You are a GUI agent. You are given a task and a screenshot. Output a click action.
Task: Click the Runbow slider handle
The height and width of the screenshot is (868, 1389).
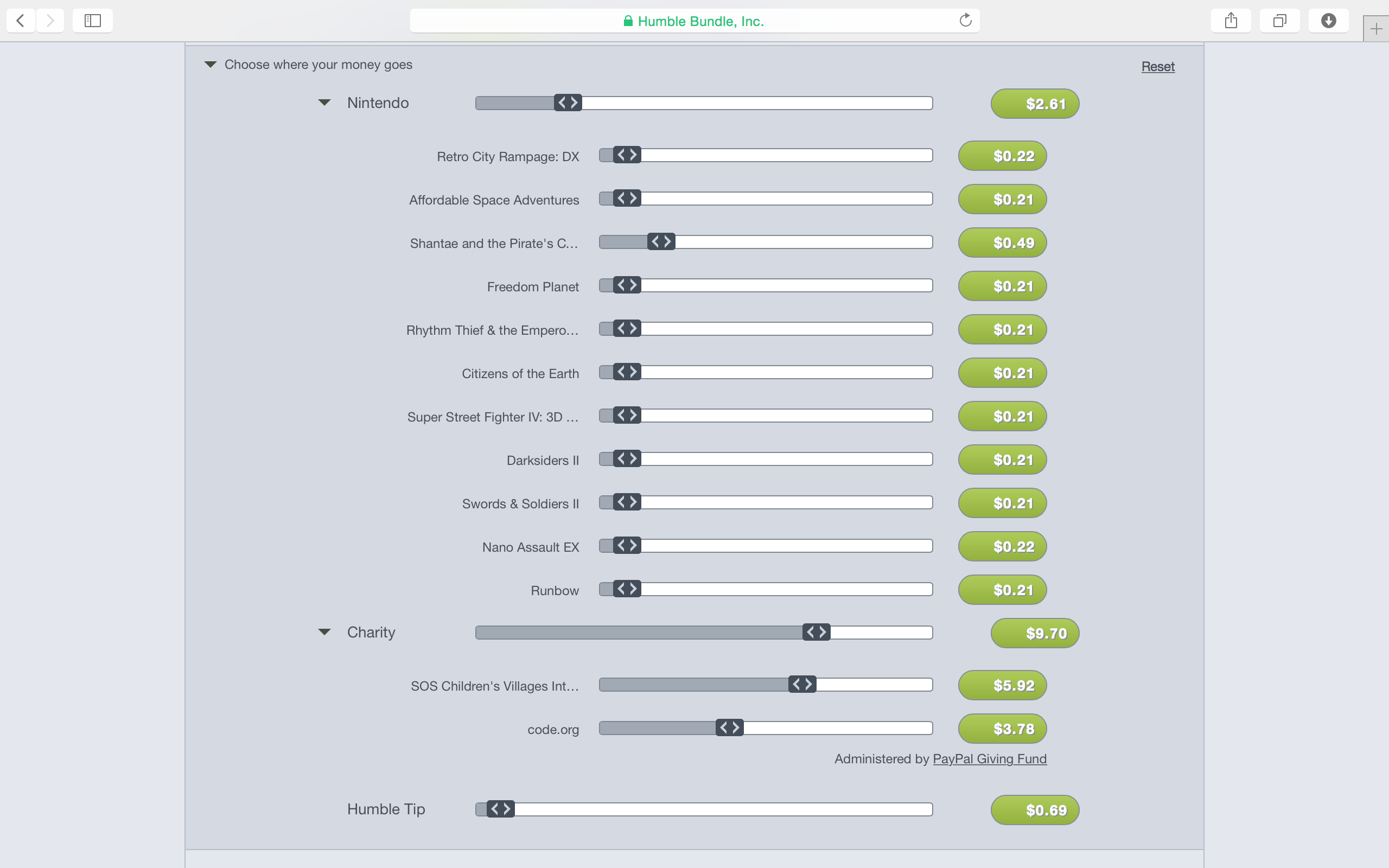(x=627, y=589)
